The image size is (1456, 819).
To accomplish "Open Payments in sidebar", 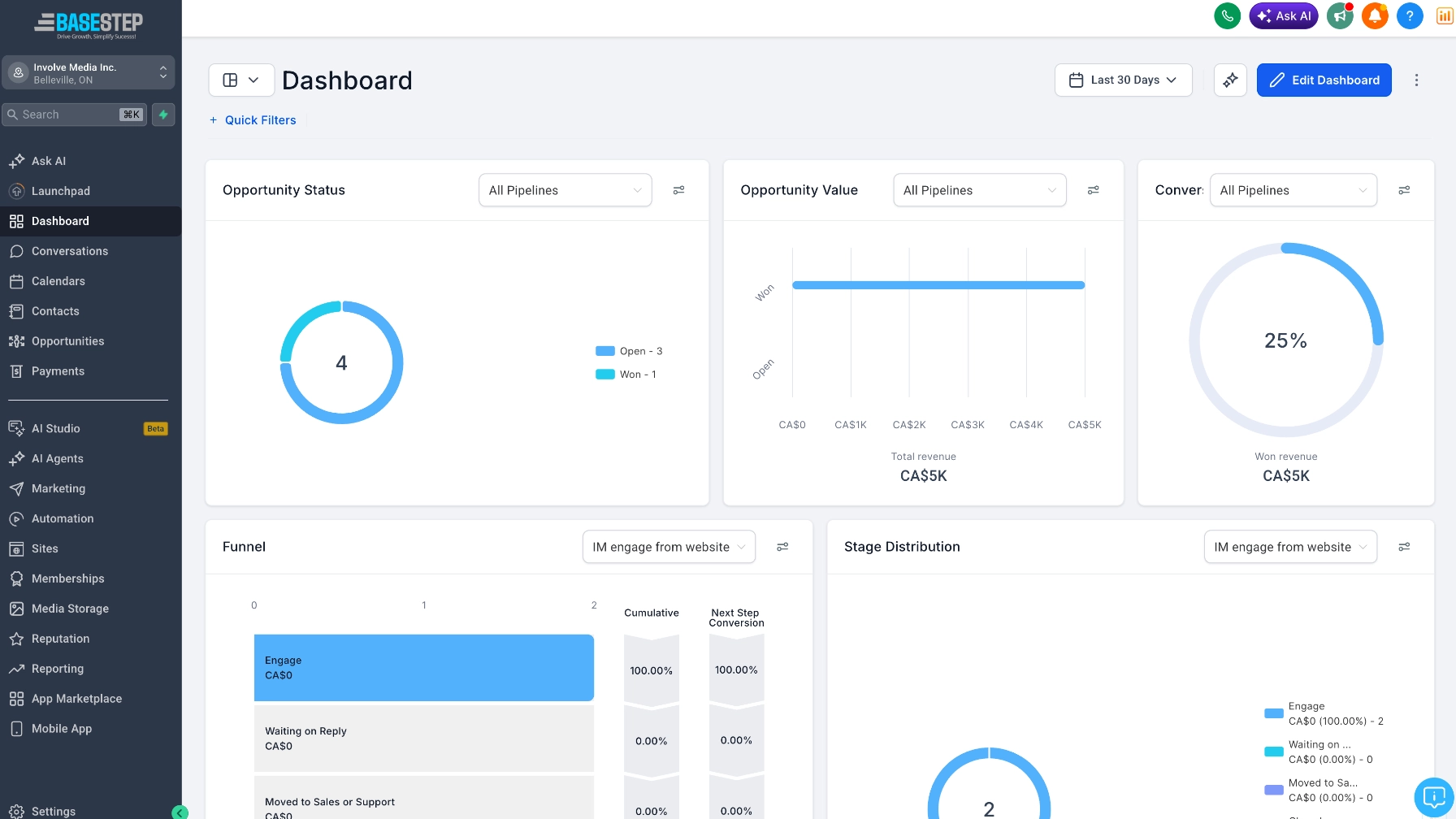I will point(90,371).
